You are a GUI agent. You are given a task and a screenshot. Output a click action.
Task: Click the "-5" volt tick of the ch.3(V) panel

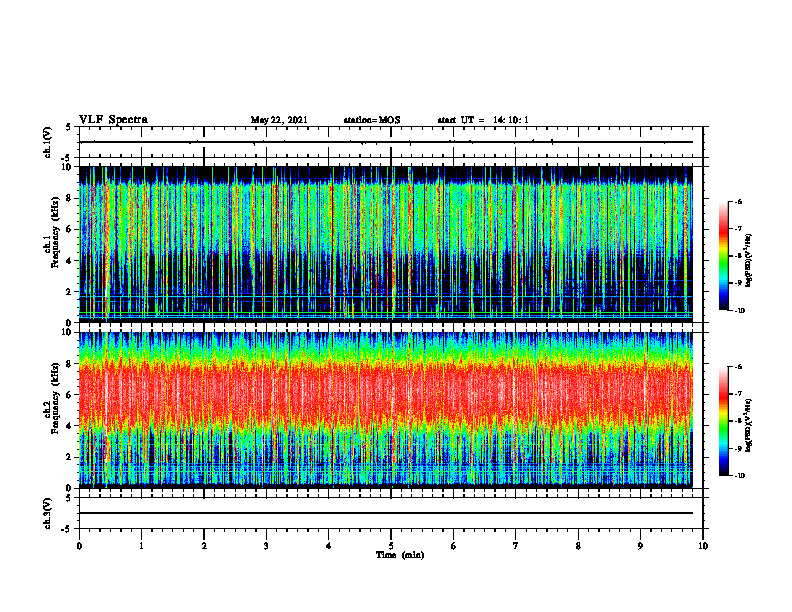67,529
